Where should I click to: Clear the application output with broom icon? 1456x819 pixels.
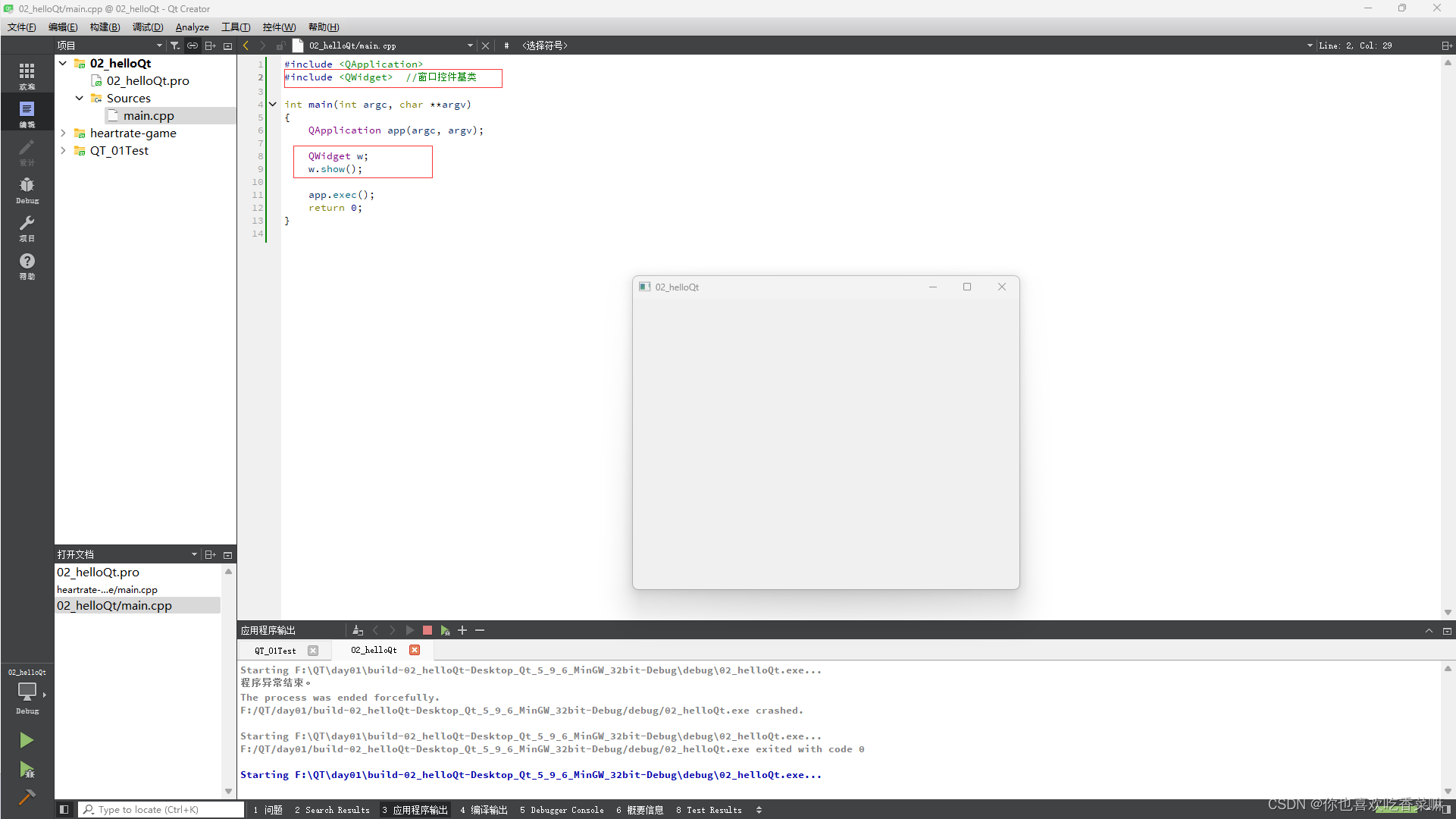pyautogui.click(x=358, y=630)
